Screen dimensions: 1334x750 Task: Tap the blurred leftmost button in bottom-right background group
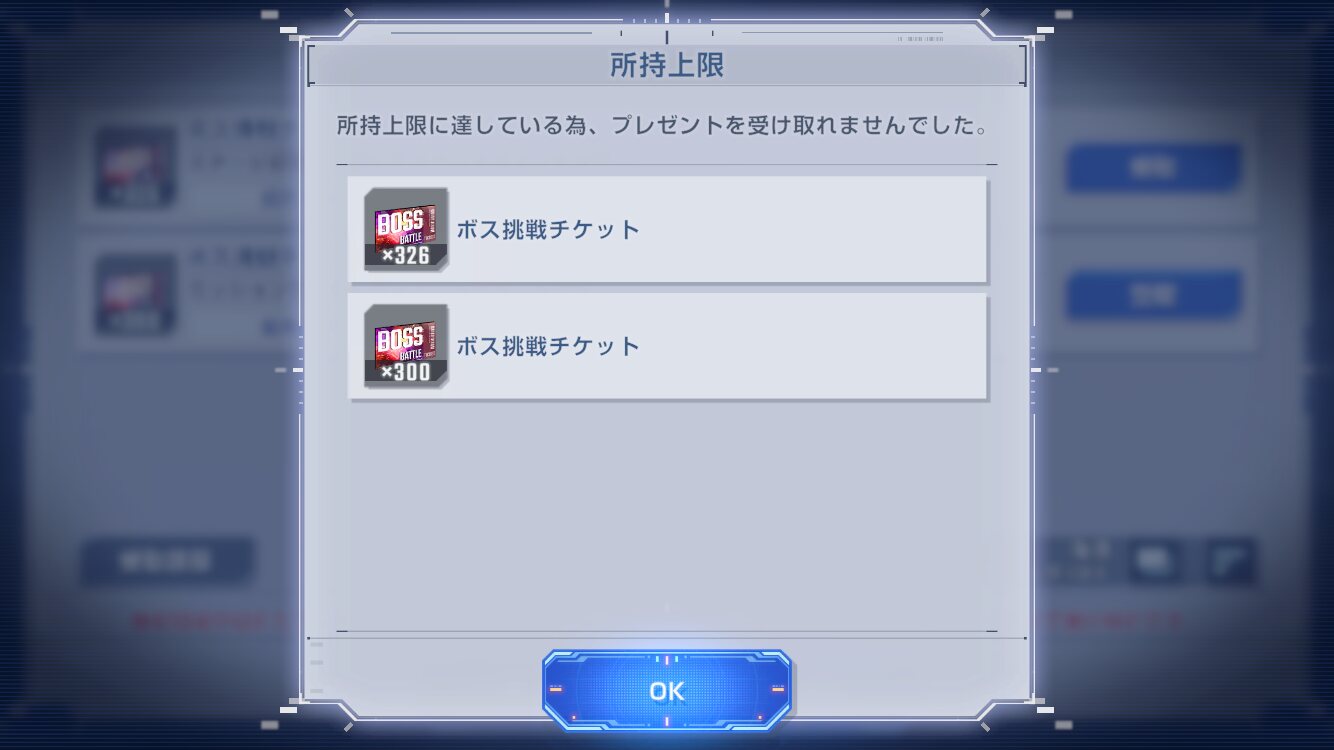[1080, 561]
